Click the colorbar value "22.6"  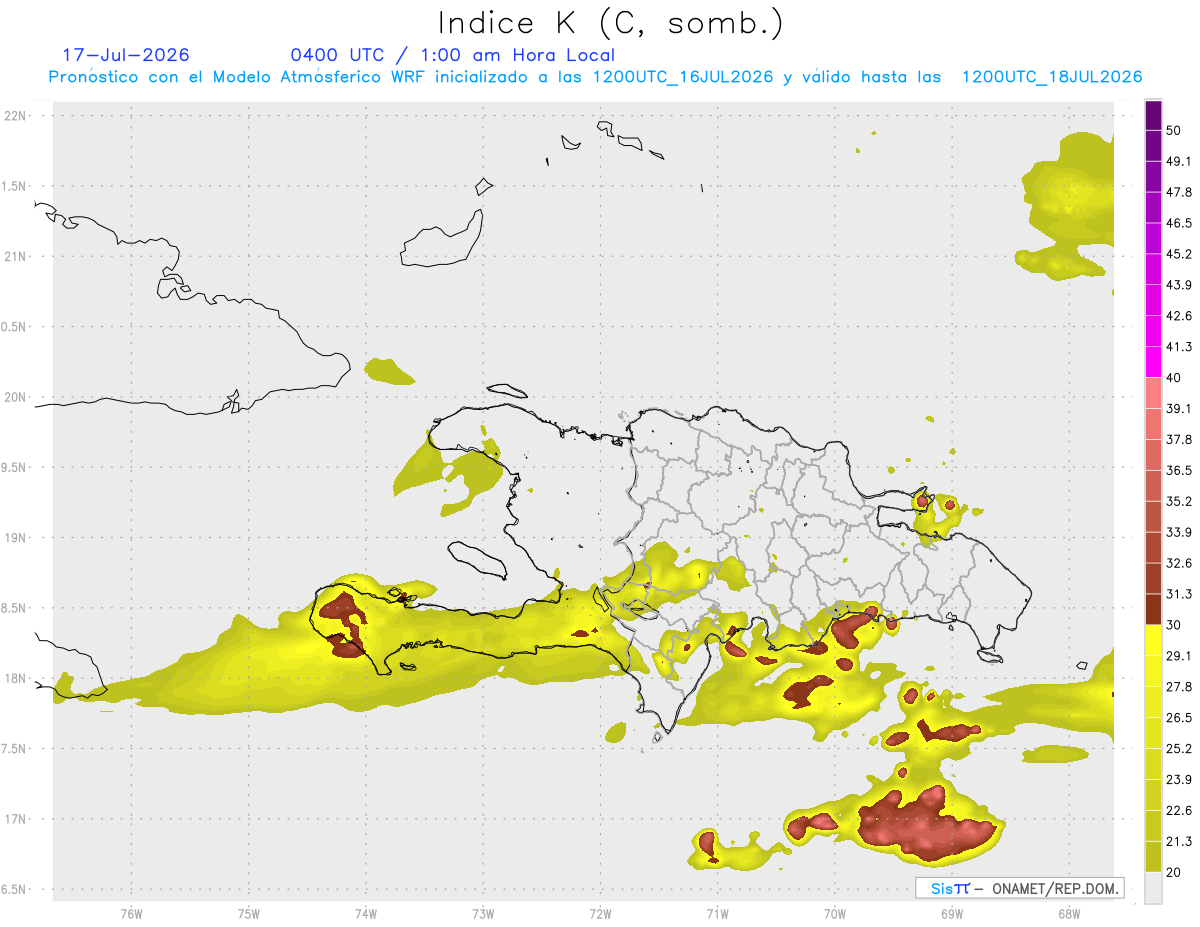point(1179,810)
